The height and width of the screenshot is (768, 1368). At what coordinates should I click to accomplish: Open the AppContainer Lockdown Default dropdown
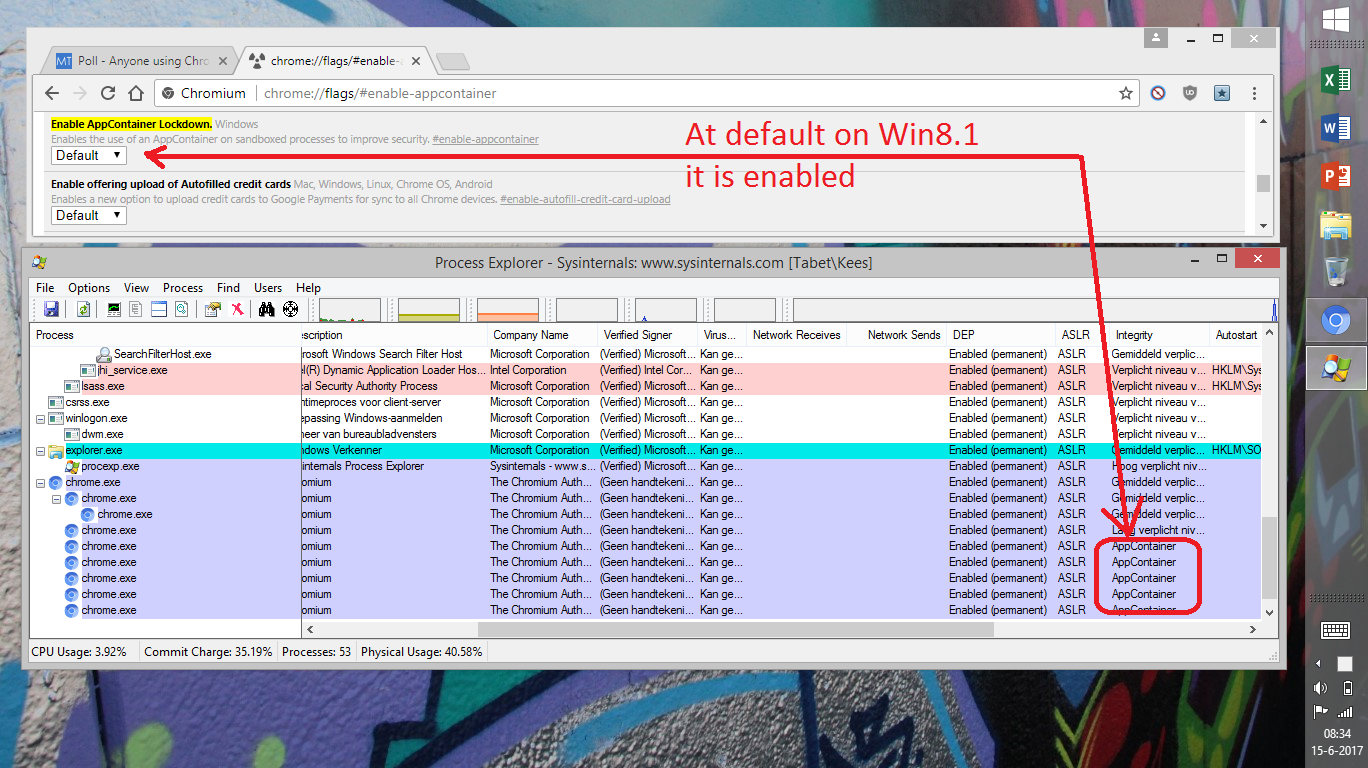[x=88, y=155]
